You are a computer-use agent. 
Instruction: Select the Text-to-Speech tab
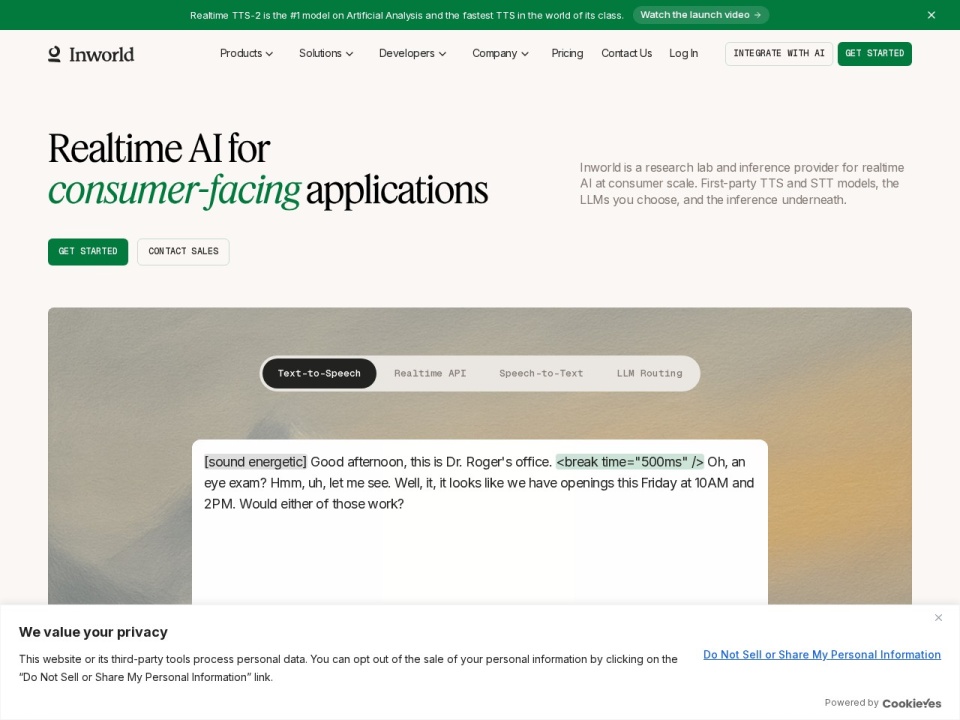tap(319, 373)
